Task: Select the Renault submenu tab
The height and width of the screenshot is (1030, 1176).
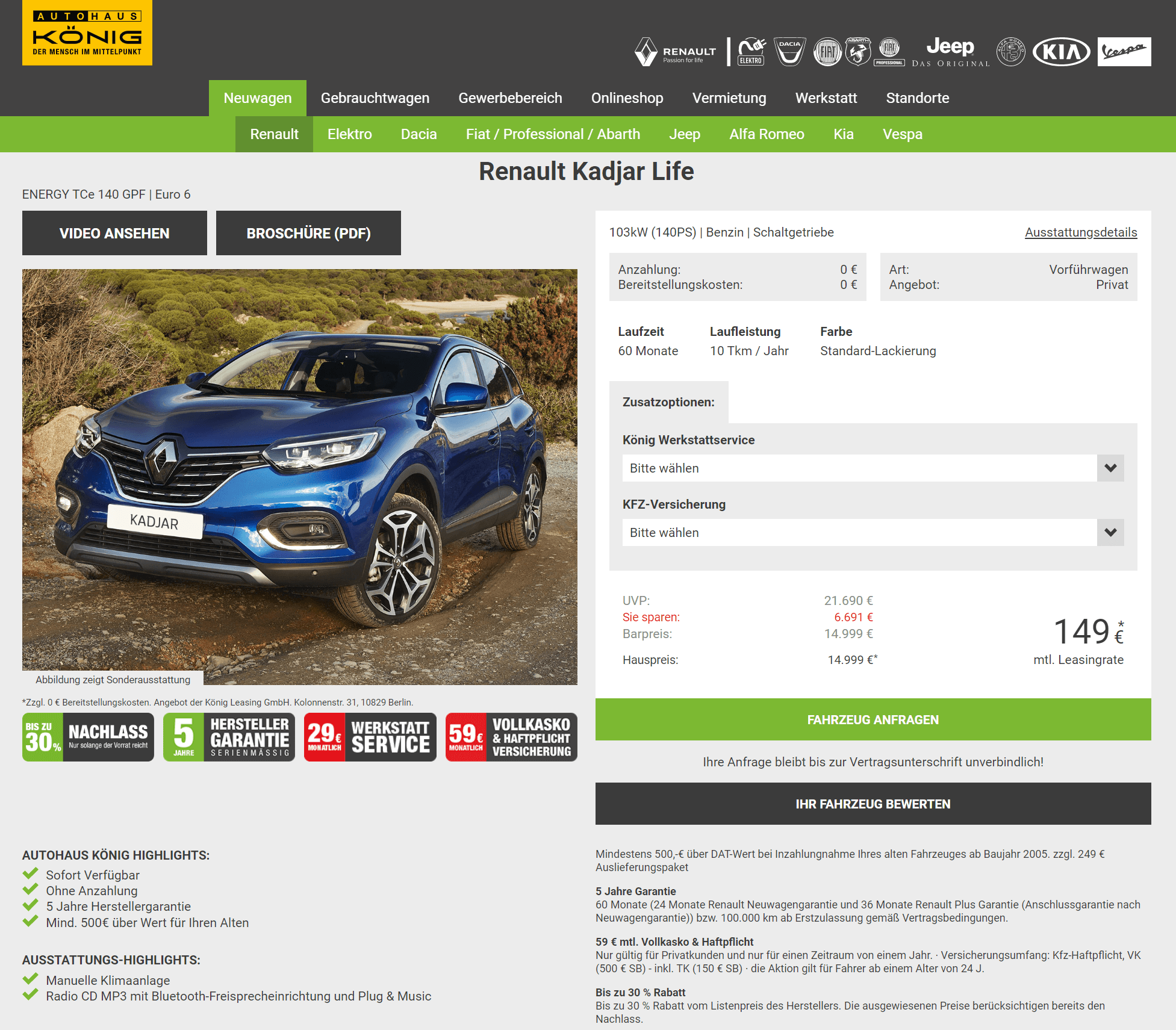Action: coord(274,134)
